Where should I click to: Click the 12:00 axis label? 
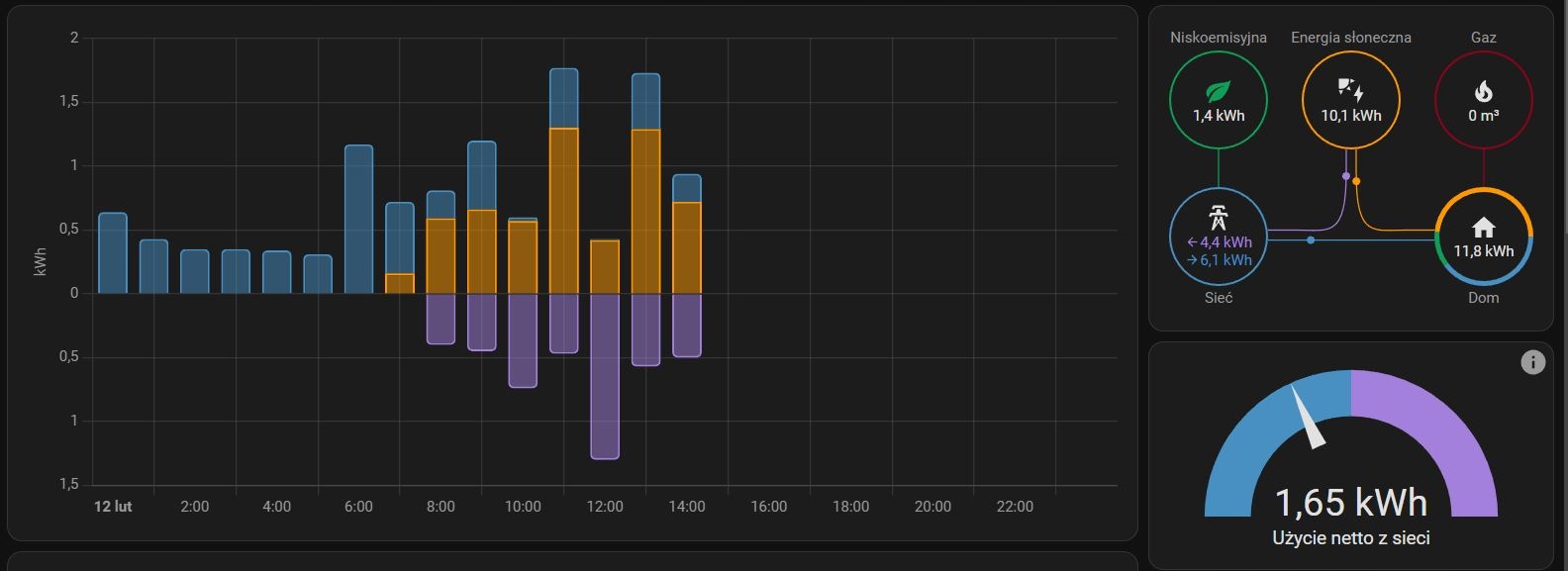[605, 507]
